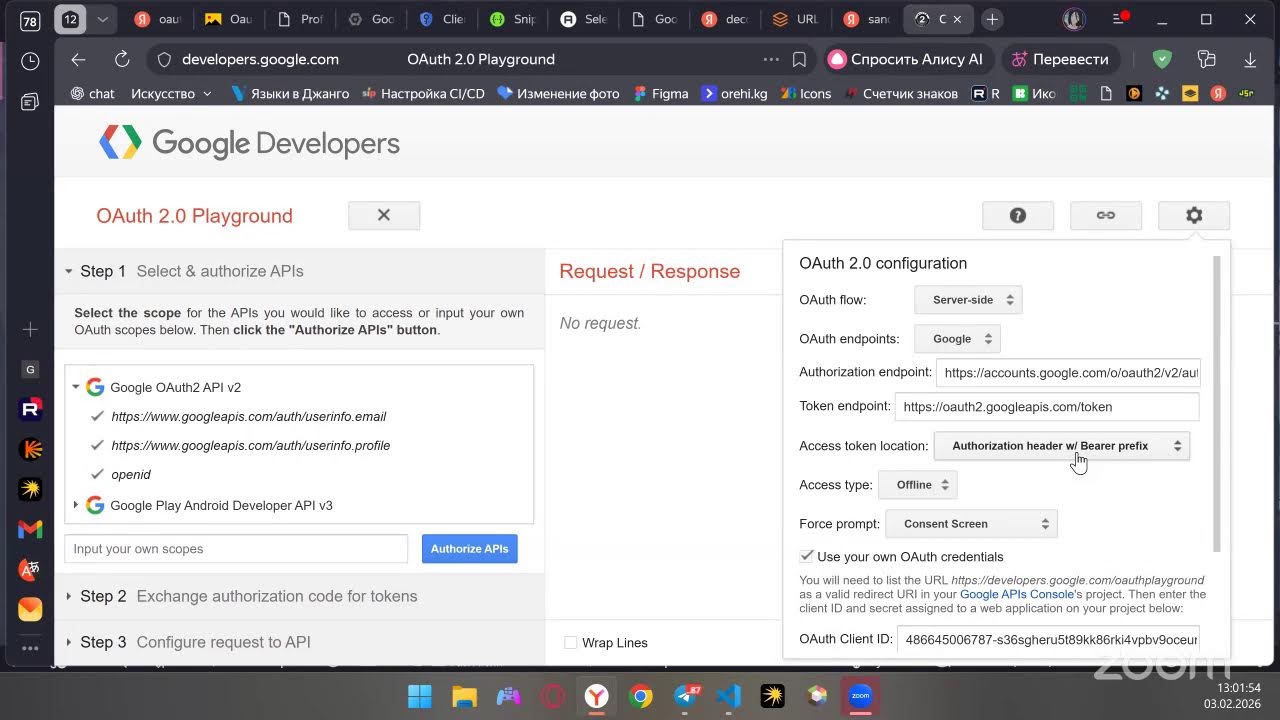1280x720 pixels.
Task: Open the help question mark button
Action: (1017, 215)
